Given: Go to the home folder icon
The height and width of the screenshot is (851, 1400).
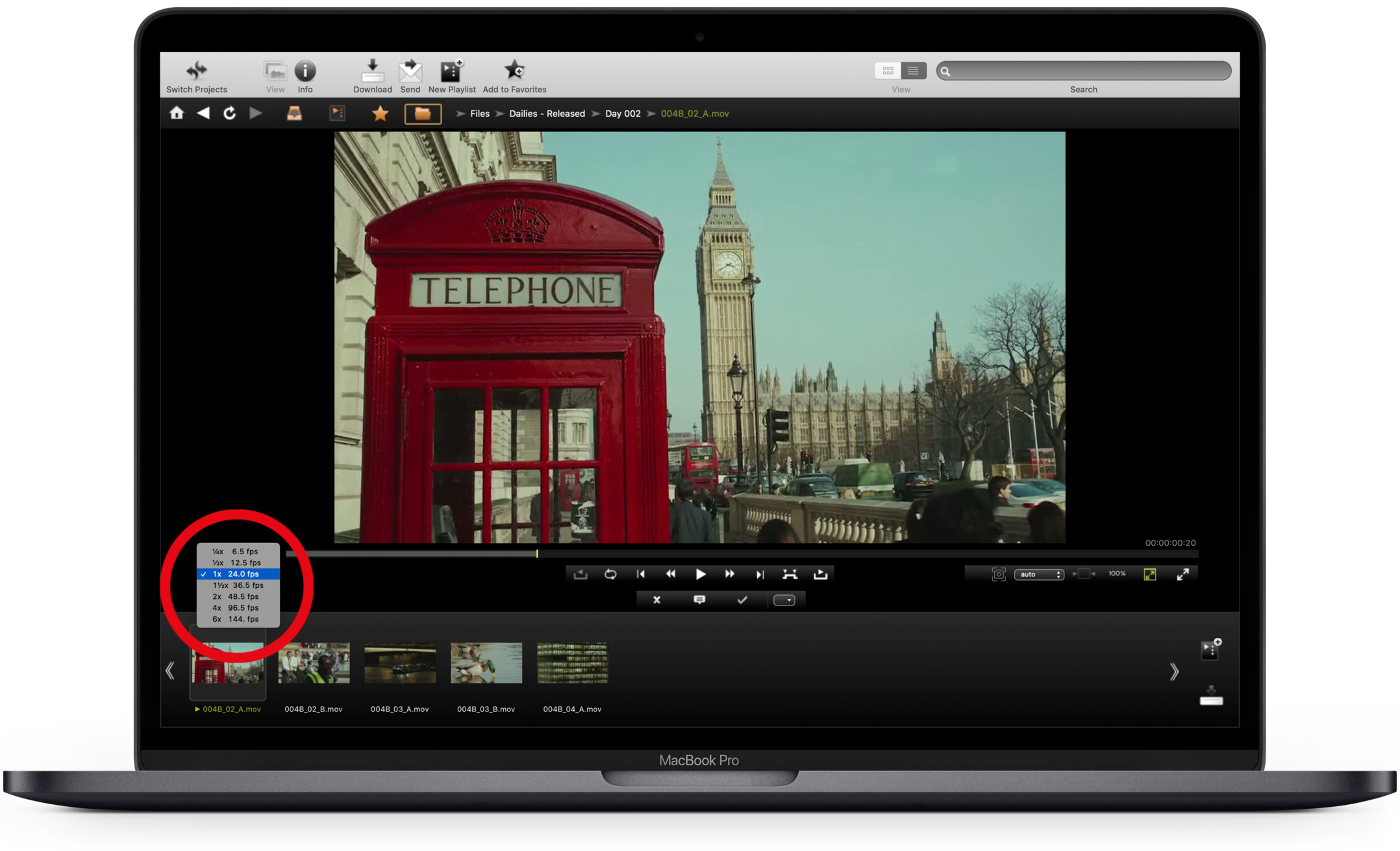Looking at the screenshot, I should click(x=177, y=113).
